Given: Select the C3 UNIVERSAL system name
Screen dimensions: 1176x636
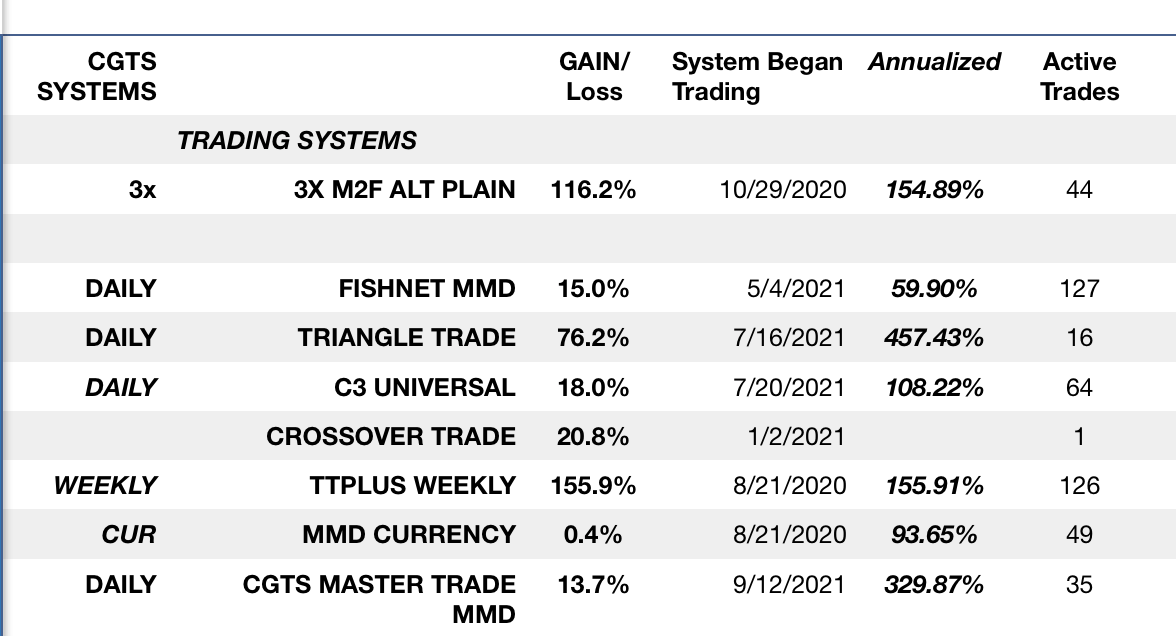Looking at the screenshot, I should pyautogui.click(x=424, y=387).
